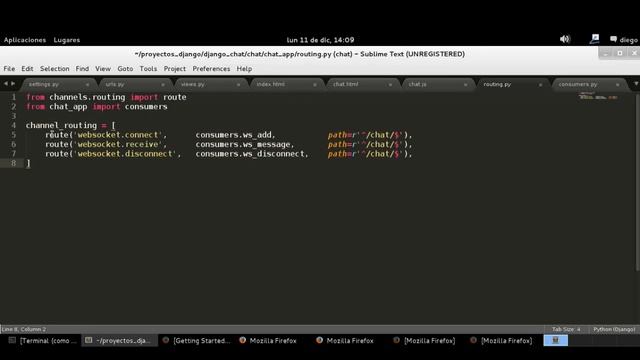This screenshot has height=360, width=640.
Task: Click the blue workspace icon in taskbar
Action: 556,340
